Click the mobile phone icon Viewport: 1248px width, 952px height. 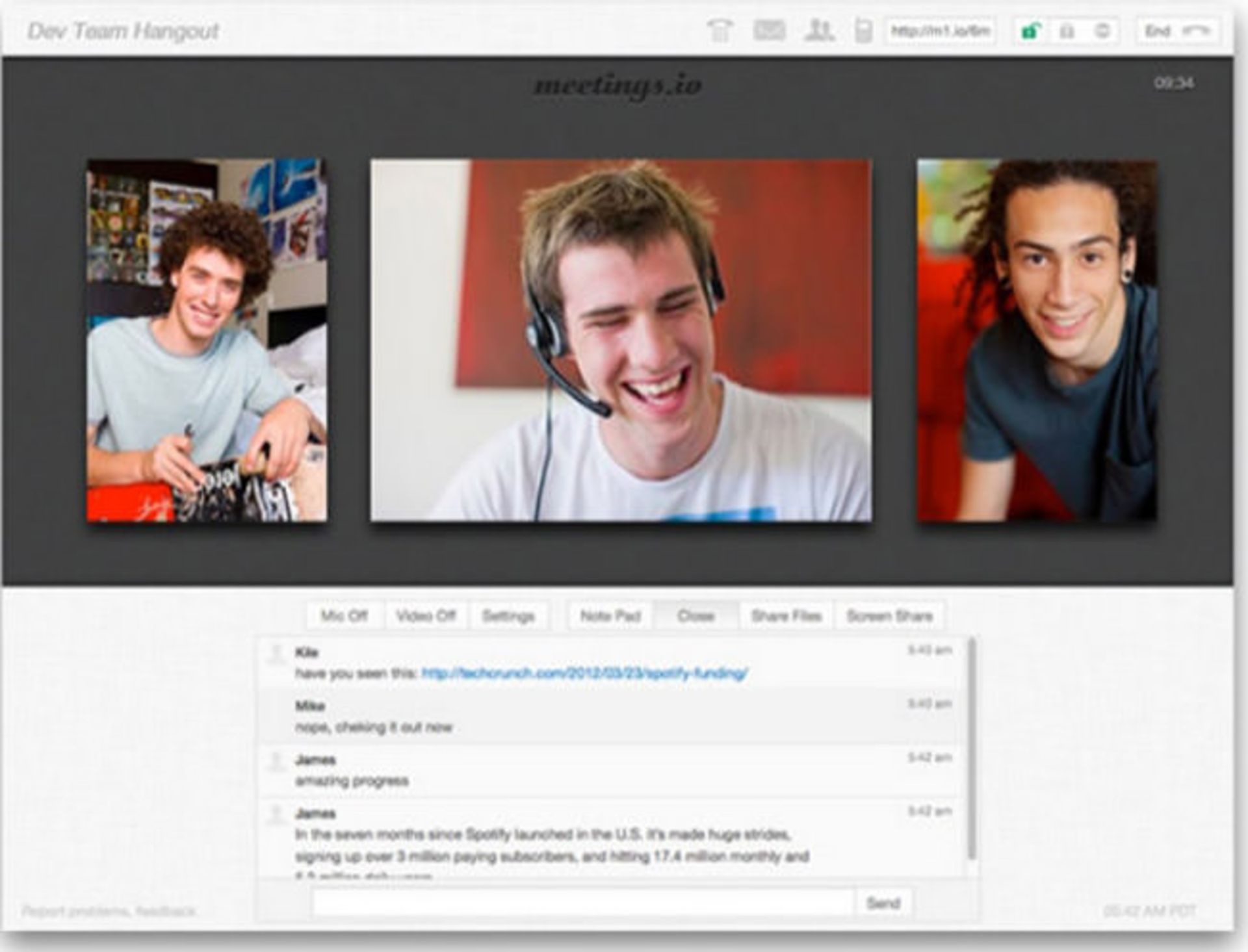863,31
